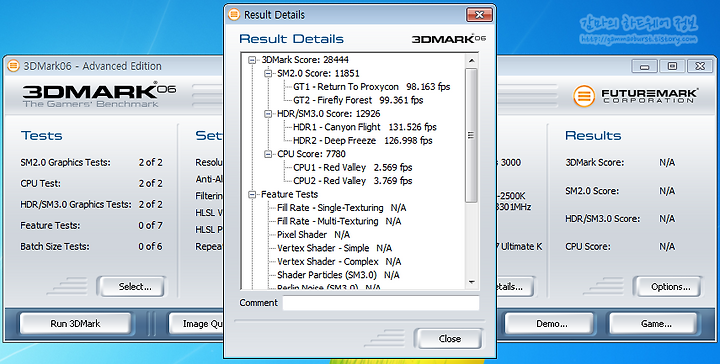Launch the Demo... button
The image size is (720, 364).
point(550,324)
